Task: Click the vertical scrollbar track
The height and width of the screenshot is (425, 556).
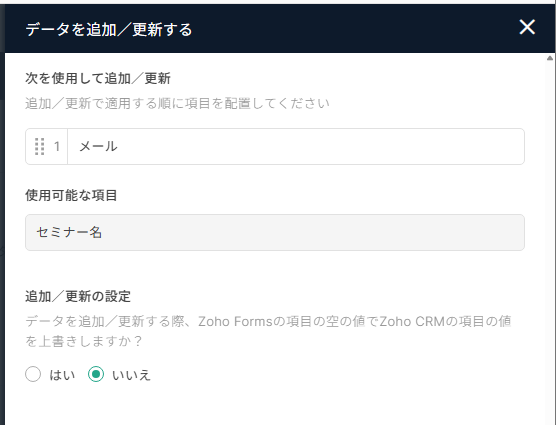Action: point(550,241)
